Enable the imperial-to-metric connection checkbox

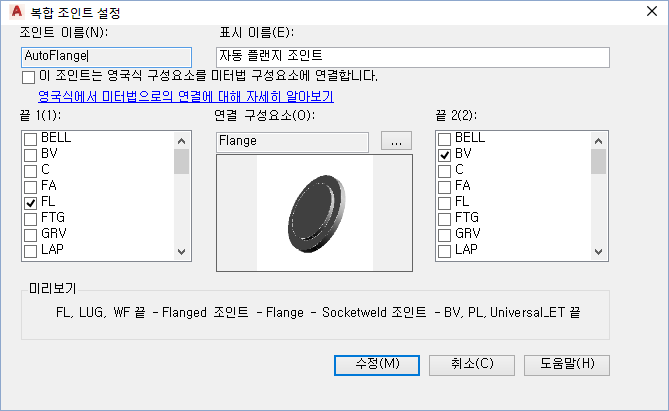28,76
